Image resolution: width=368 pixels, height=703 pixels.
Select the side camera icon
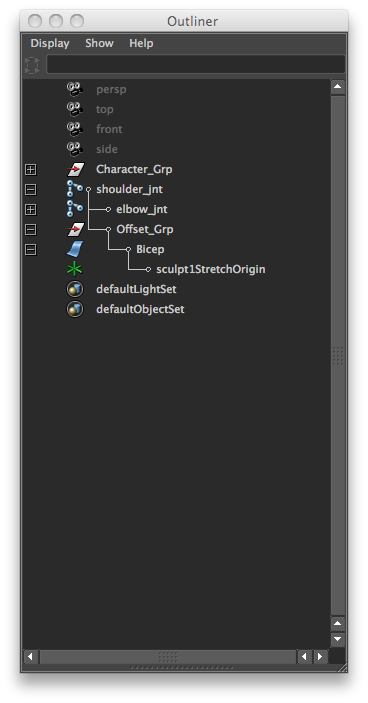tap(75, 149)
